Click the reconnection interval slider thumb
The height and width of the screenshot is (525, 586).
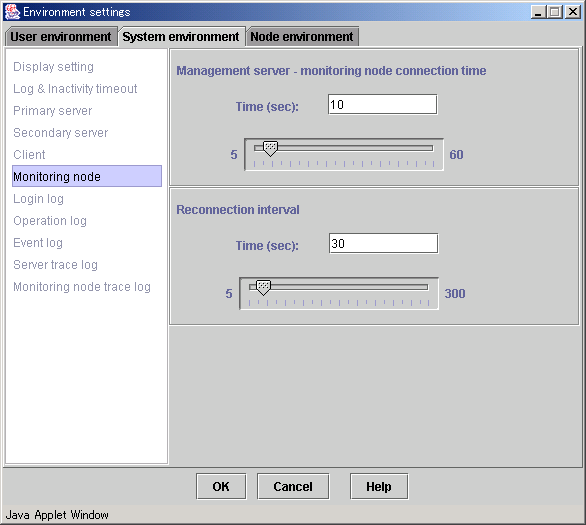(263, 288)
